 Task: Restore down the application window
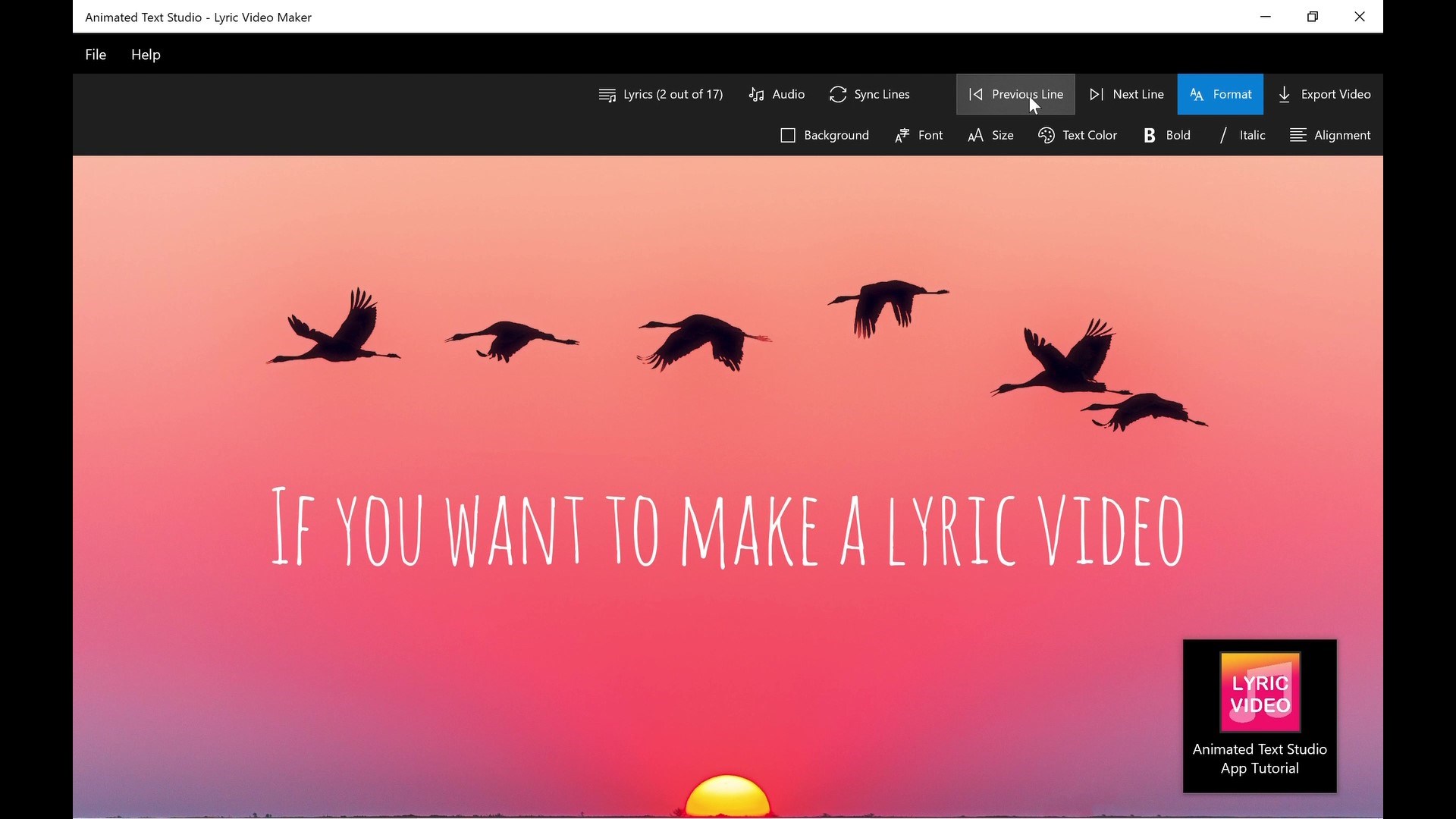tap(1313, 17)
